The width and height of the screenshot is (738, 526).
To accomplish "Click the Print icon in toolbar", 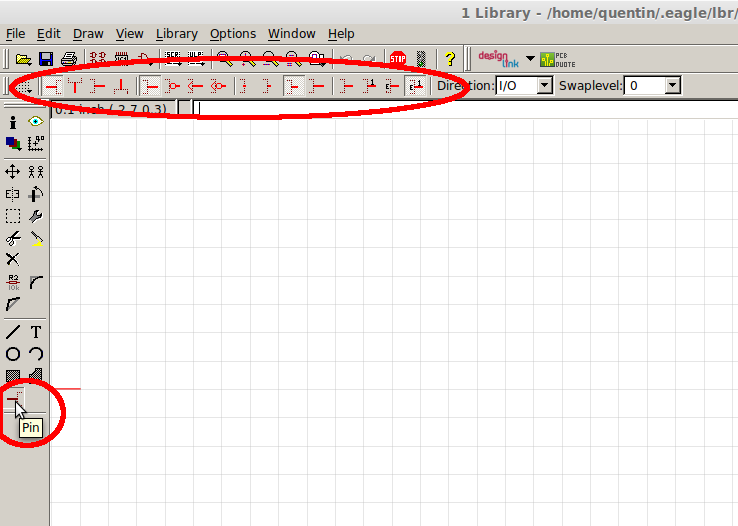I will [68, 59].
